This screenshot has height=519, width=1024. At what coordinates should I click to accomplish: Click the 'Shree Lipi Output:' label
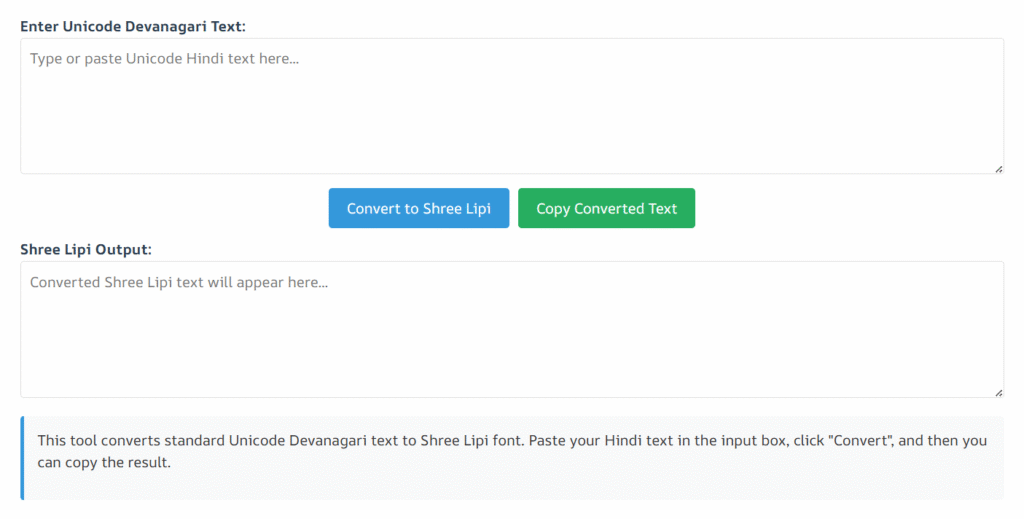point(86,249)
